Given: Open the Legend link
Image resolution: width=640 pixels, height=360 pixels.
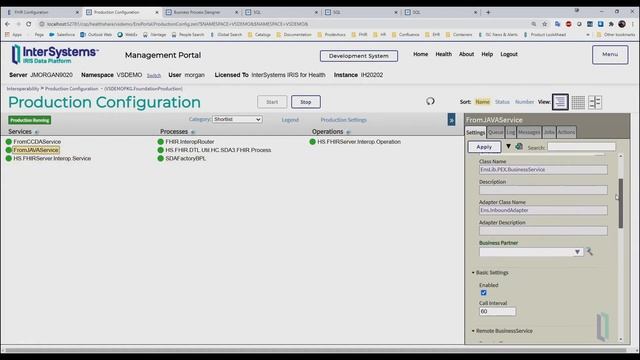Looking at the screenshot, I should click(x=290, y=120).
